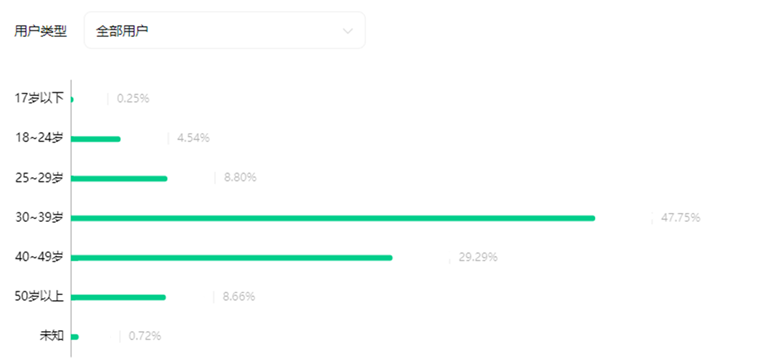This screenshot has width=772, height=363.
Task: Click the 0.25% value label
Action: click(x=133, y=99)
